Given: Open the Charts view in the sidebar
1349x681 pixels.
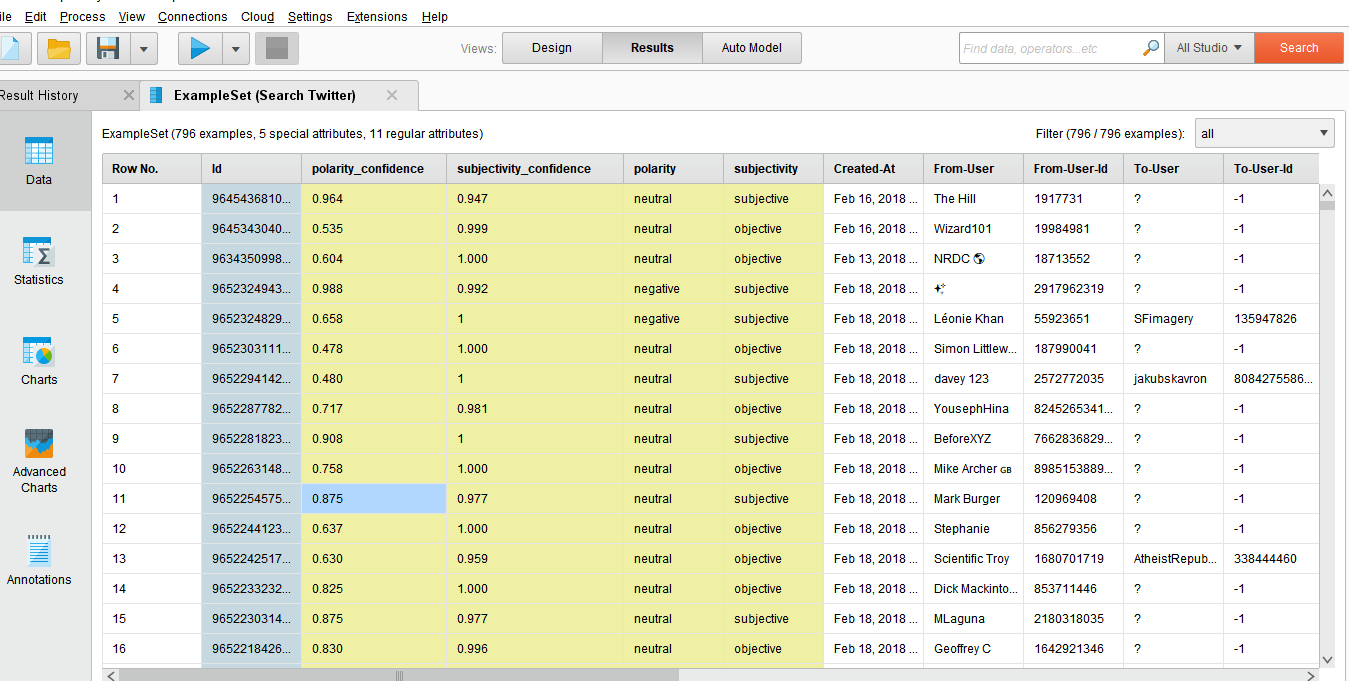Looking at the screenshot, I should 39,361.
